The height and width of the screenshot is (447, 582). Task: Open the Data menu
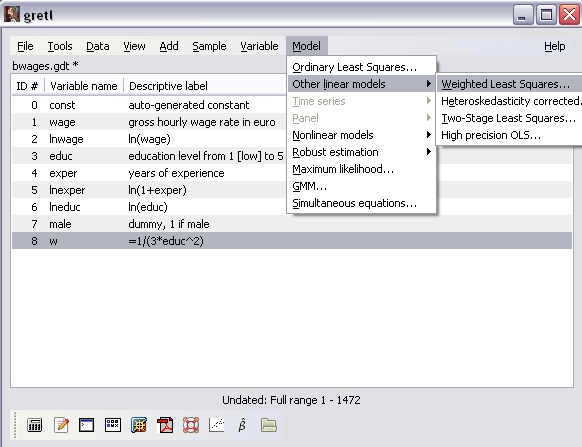tap(98, 46)
